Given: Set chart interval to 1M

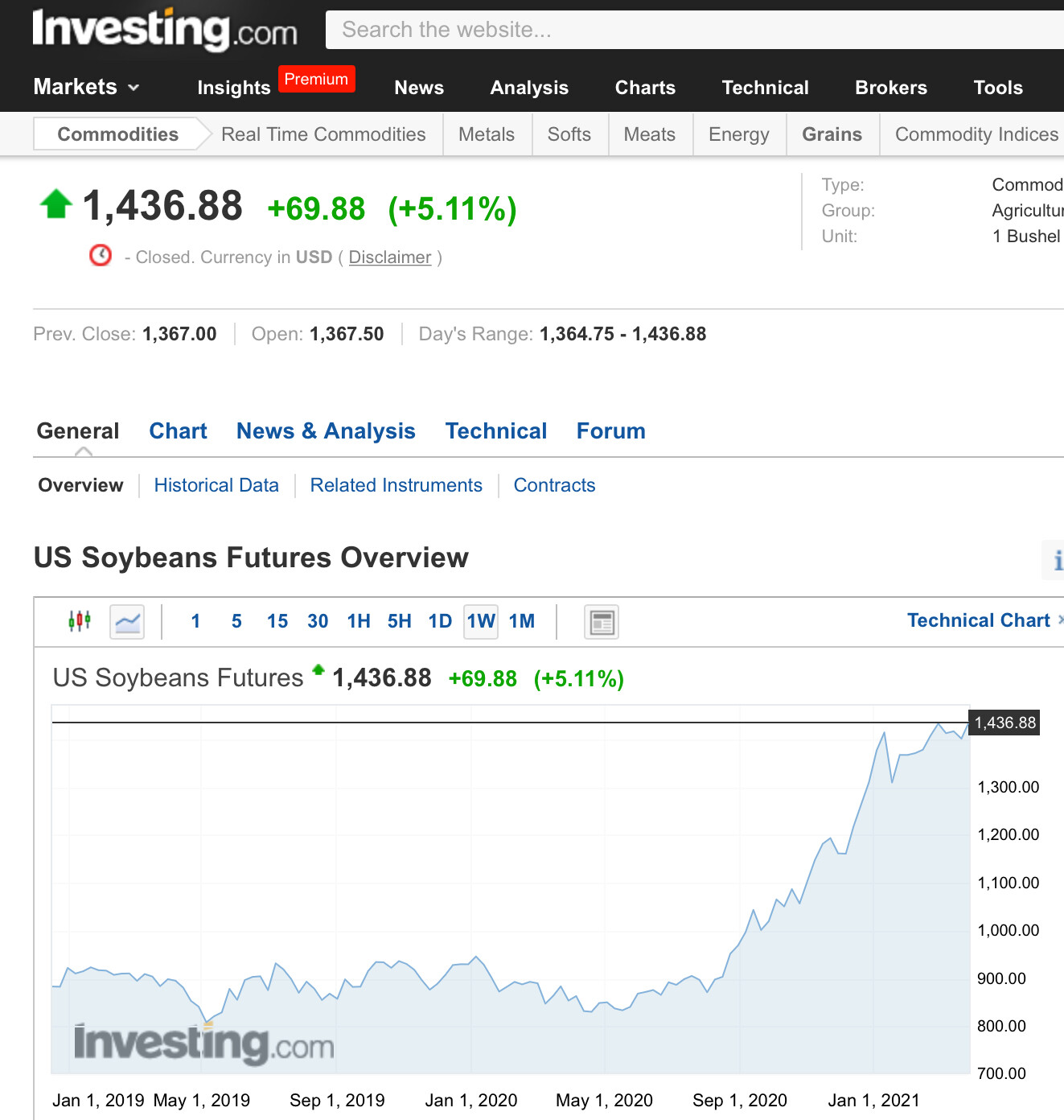Looking at the screenshot, I should pyautogui.click(x=522, y=621).
